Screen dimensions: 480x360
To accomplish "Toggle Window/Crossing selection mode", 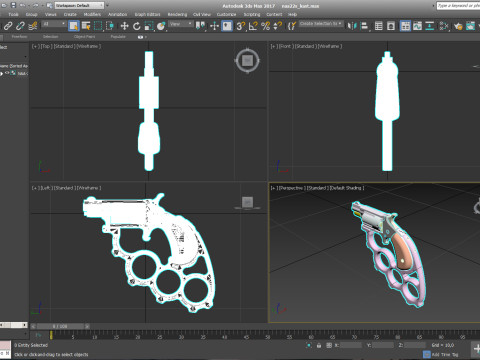I will 110,26.
